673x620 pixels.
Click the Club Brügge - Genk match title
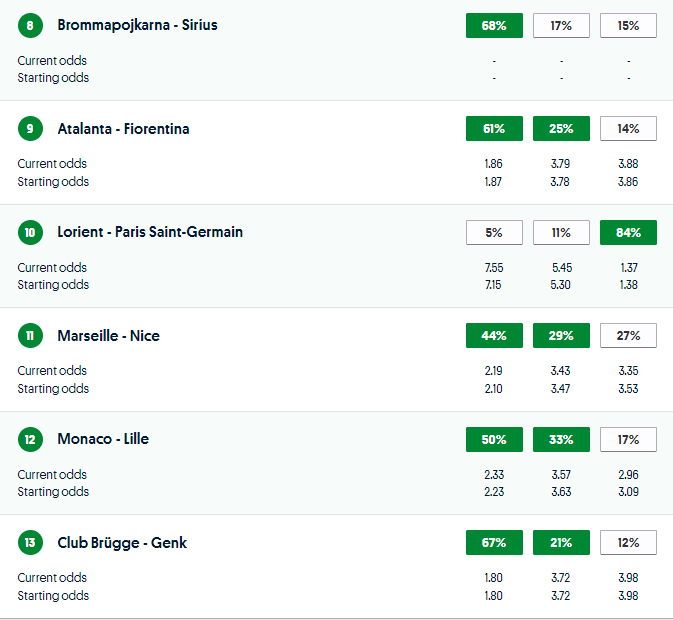(x=122, y=543)
